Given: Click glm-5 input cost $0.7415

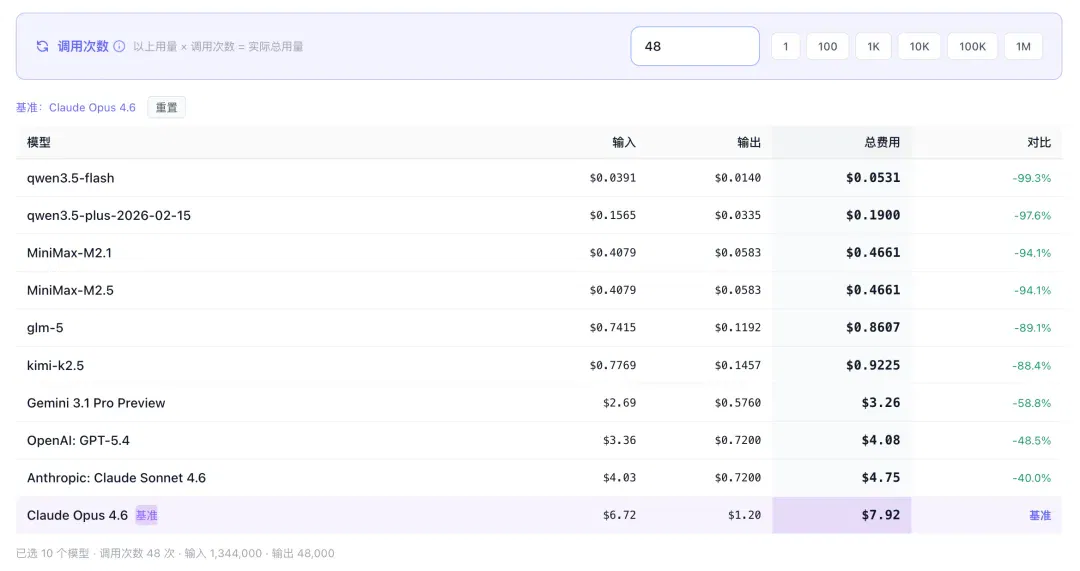Looking at the screenshot, I should pos(612,328).
